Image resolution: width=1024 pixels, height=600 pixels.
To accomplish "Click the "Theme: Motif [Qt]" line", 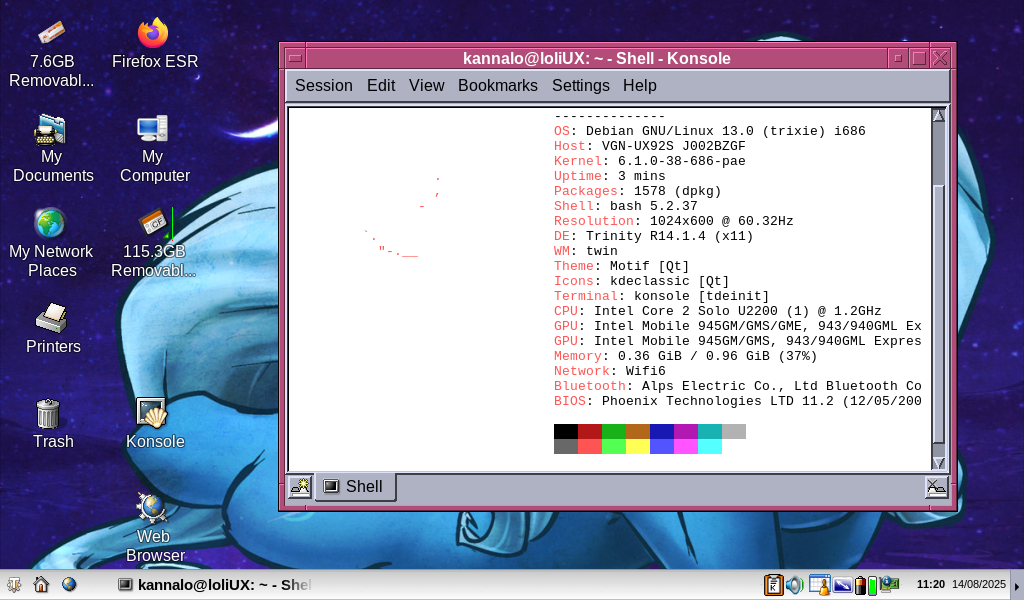I will tap(621, 266).
